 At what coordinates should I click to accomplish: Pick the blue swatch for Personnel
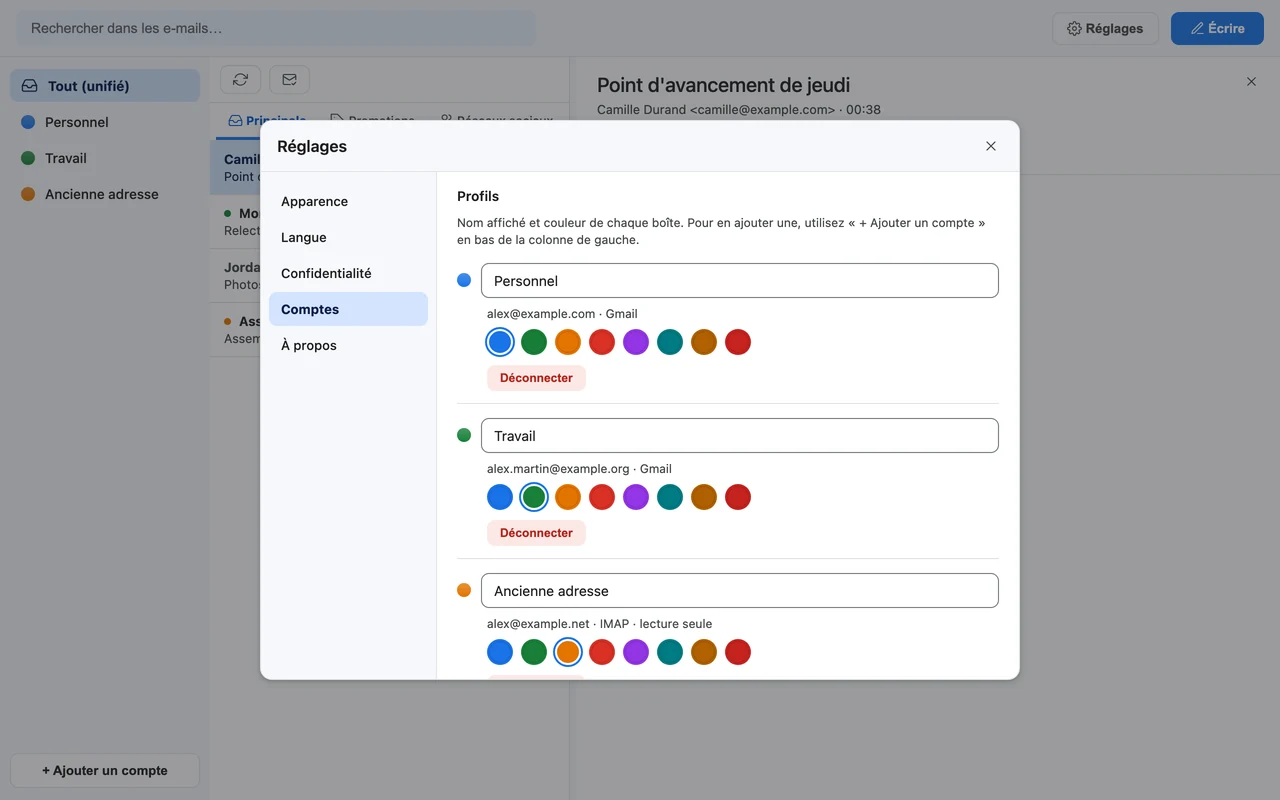(x=500, y=342)
